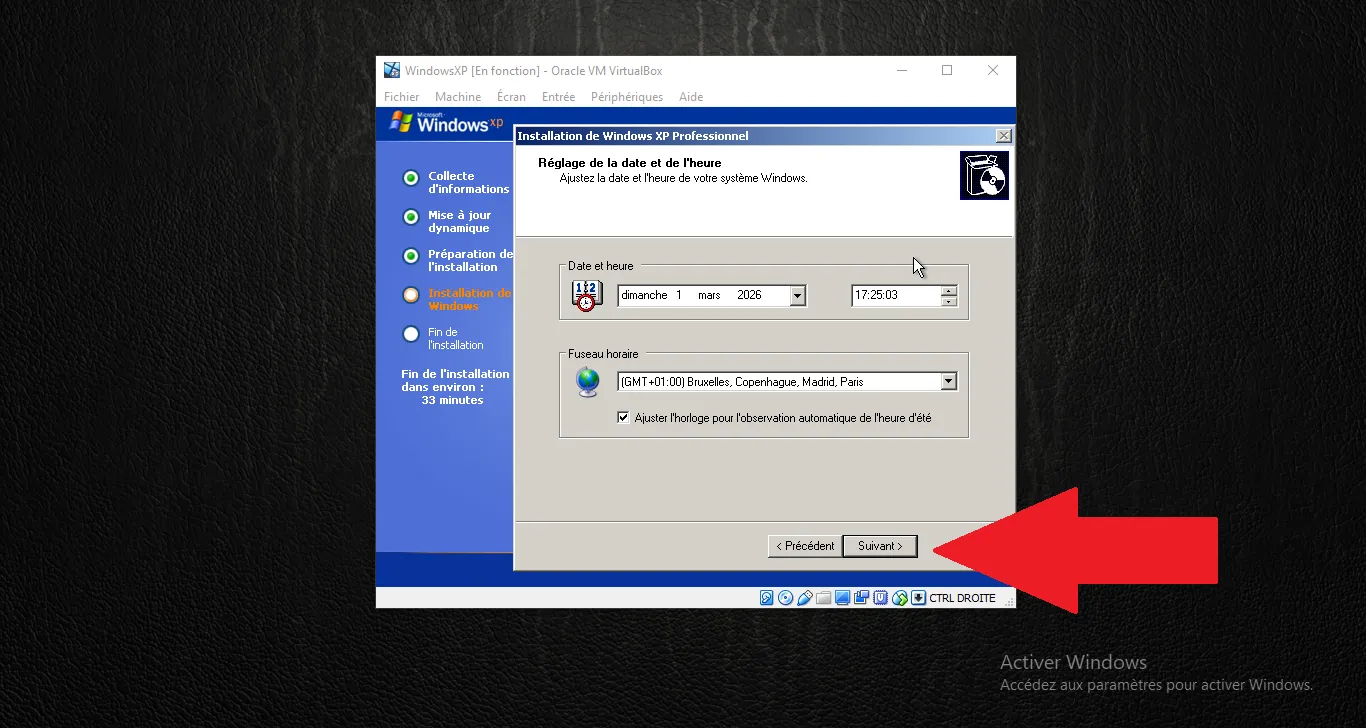The image size is (1366, 728).
Task: Open the optical disc drive status icon
Action: [x=786, y=598]
